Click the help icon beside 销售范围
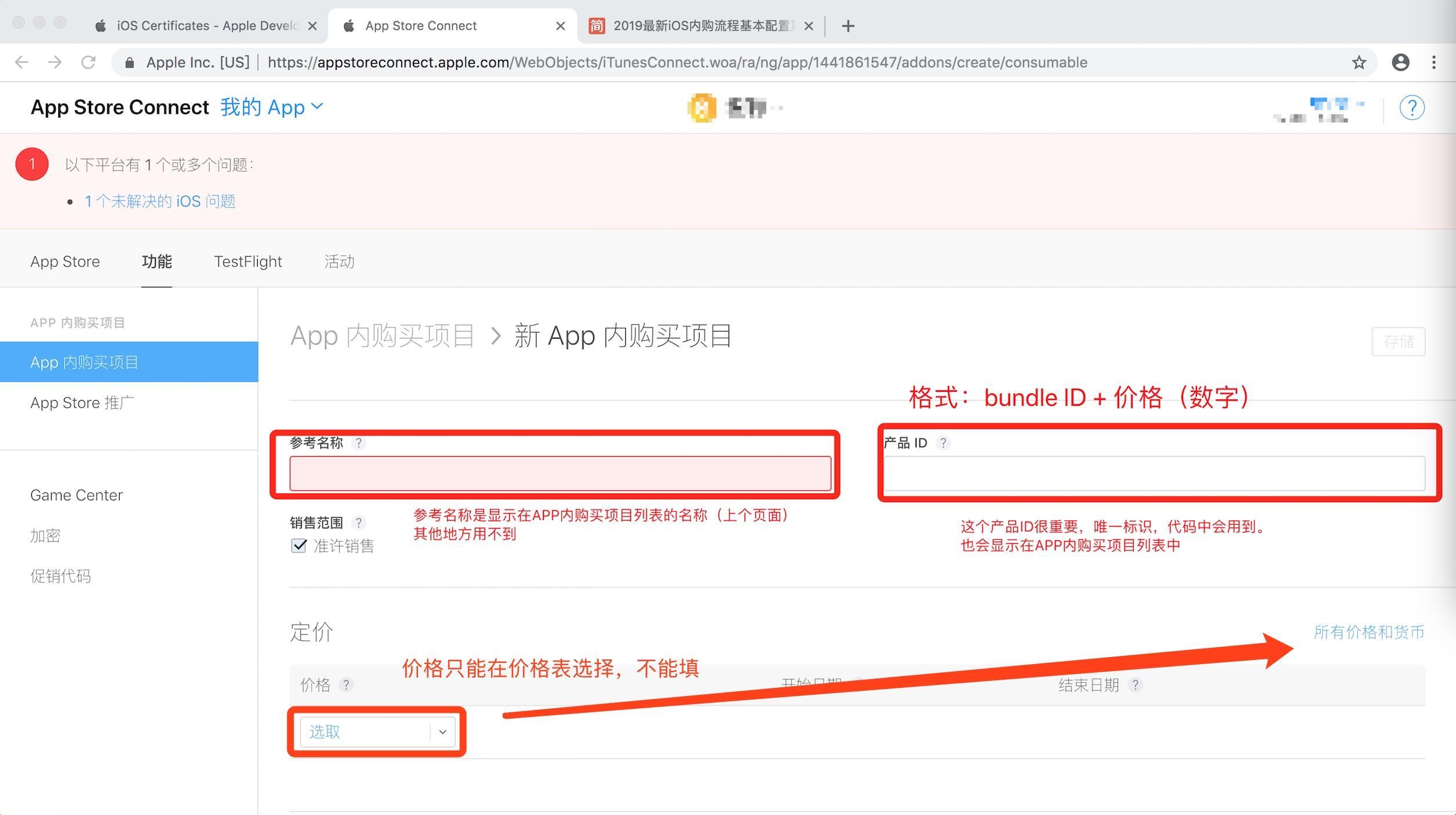1456x815 pixels. point(359,522)
